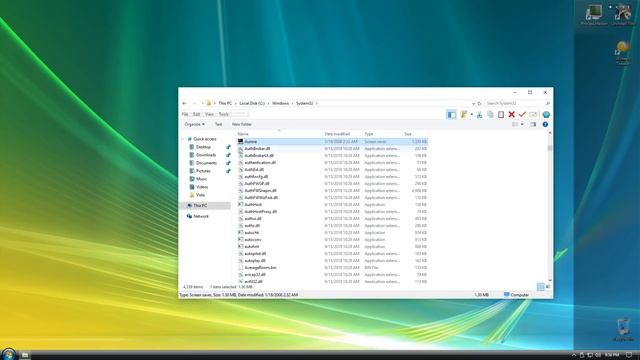Screen dimensions: 640x360
Task: Open the blue Help question icon
Action: pyautogui.click(x=545, y=124)
